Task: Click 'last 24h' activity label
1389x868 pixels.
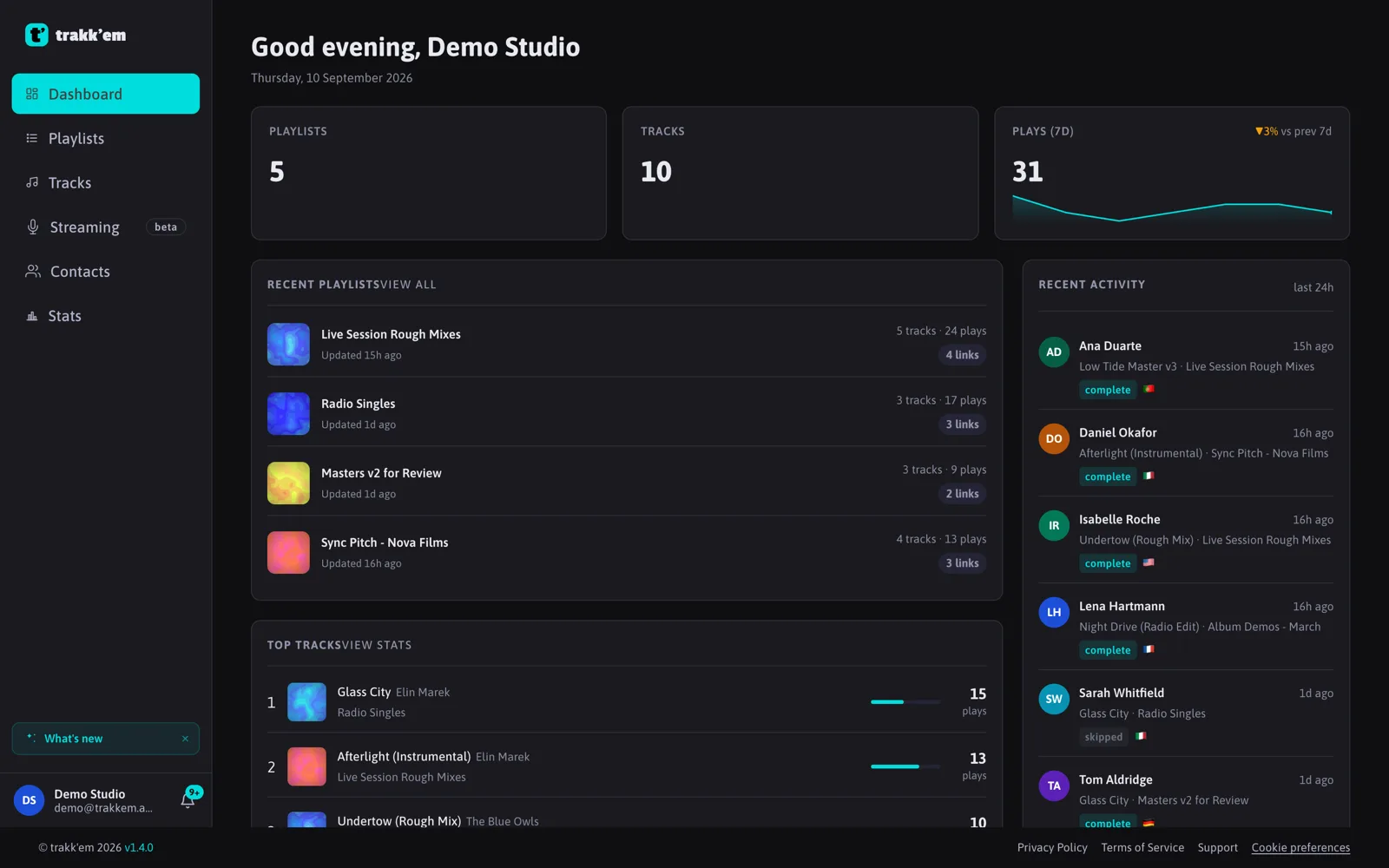Action: [1313, 287]
